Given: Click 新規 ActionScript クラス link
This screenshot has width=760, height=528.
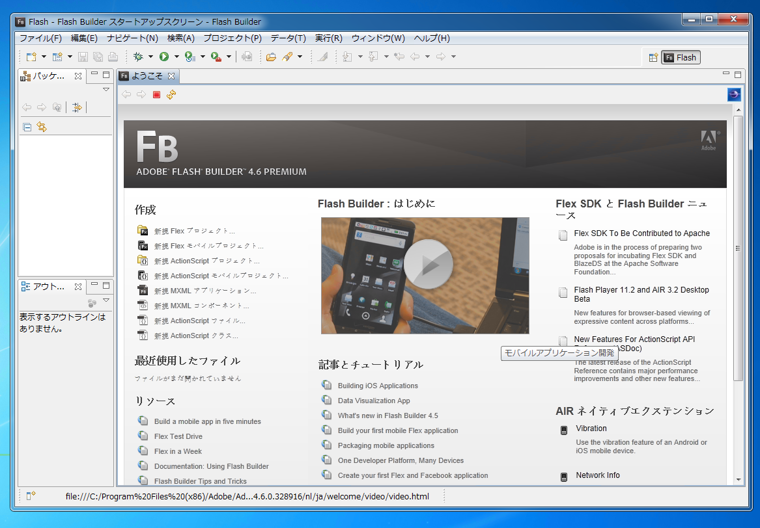Looking at the screenshot, I should 196,336.
